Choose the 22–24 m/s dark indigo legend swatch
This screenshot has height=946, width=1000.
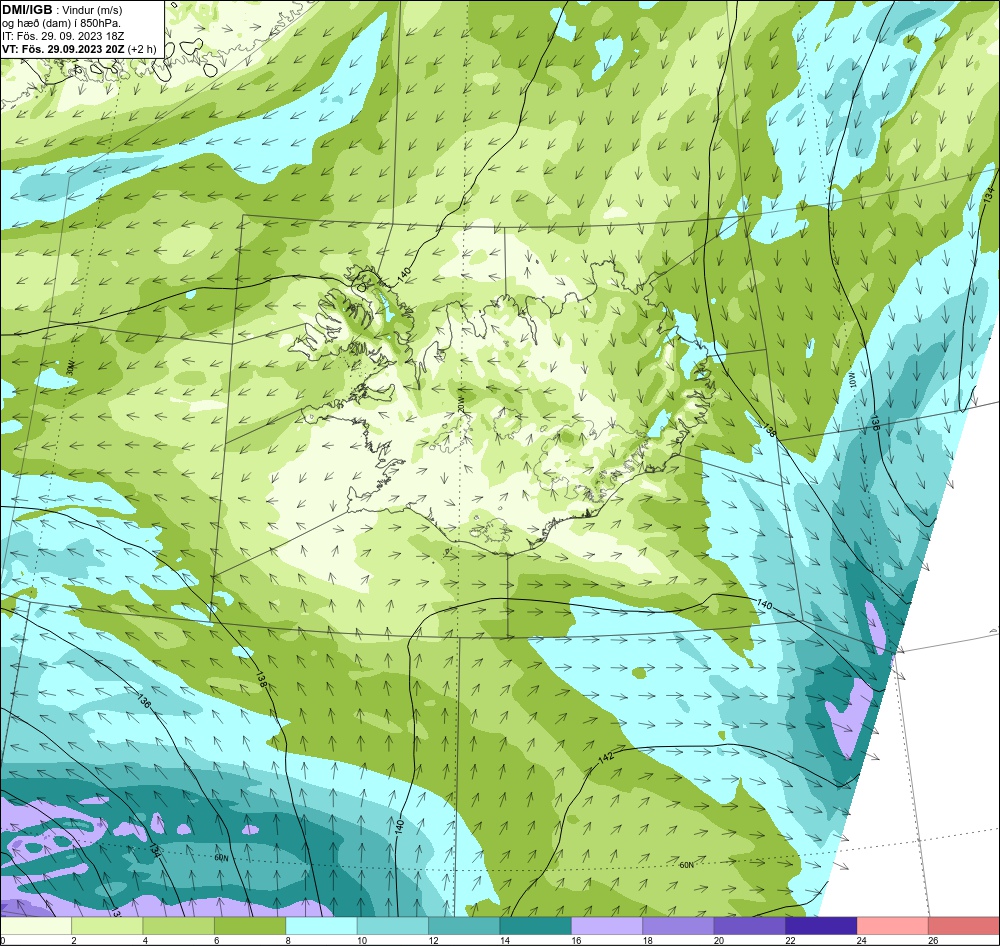821,925
